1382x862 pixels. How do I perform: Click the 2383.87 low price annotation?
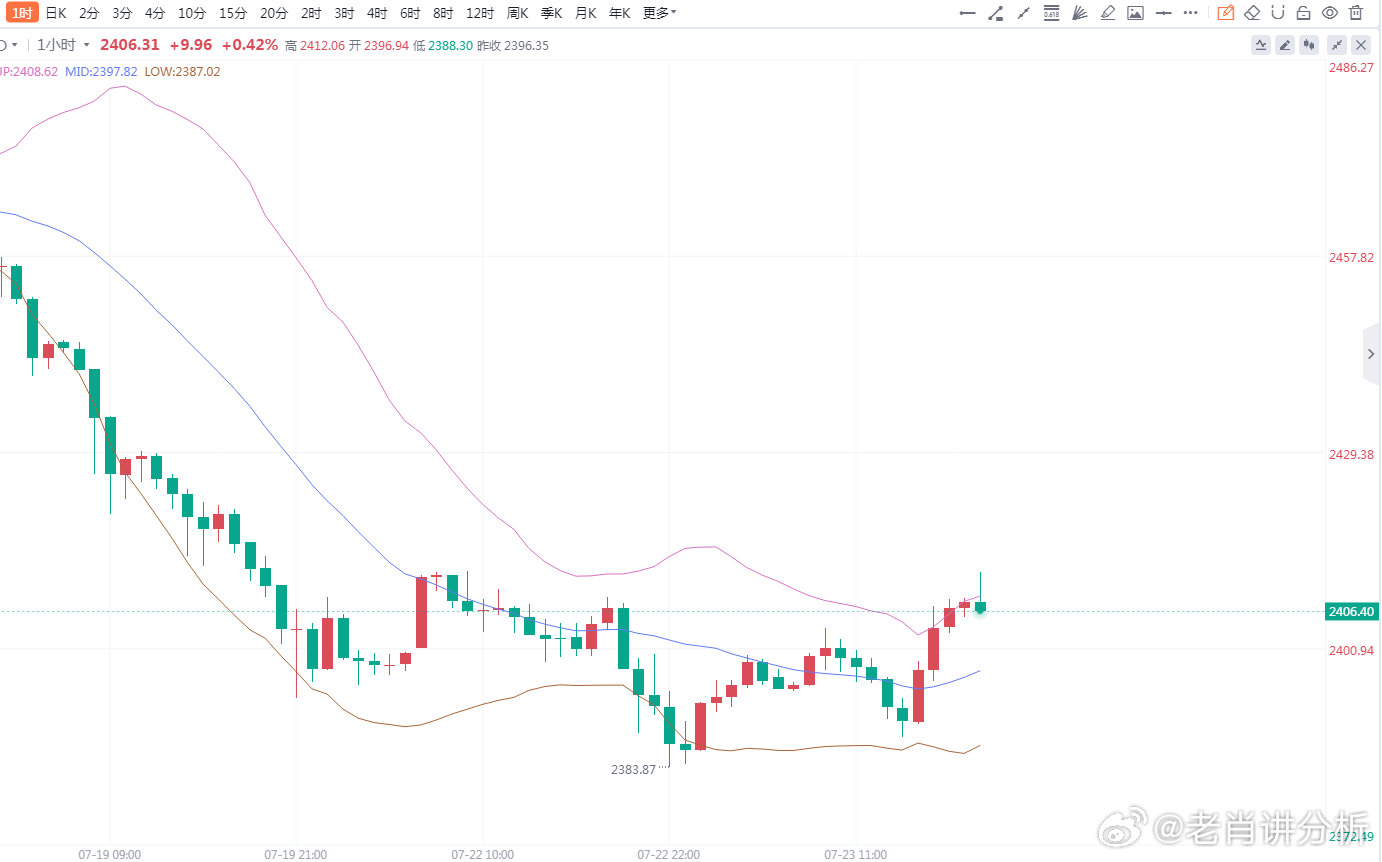pyautogui.click(x=633, y=769)
